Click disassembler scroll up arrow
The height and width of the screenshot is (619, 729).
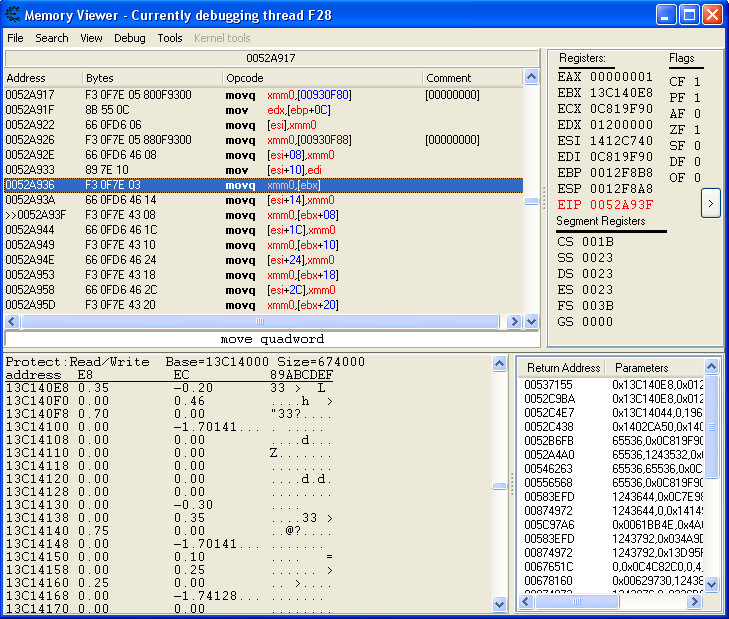[x=531, y=77]
